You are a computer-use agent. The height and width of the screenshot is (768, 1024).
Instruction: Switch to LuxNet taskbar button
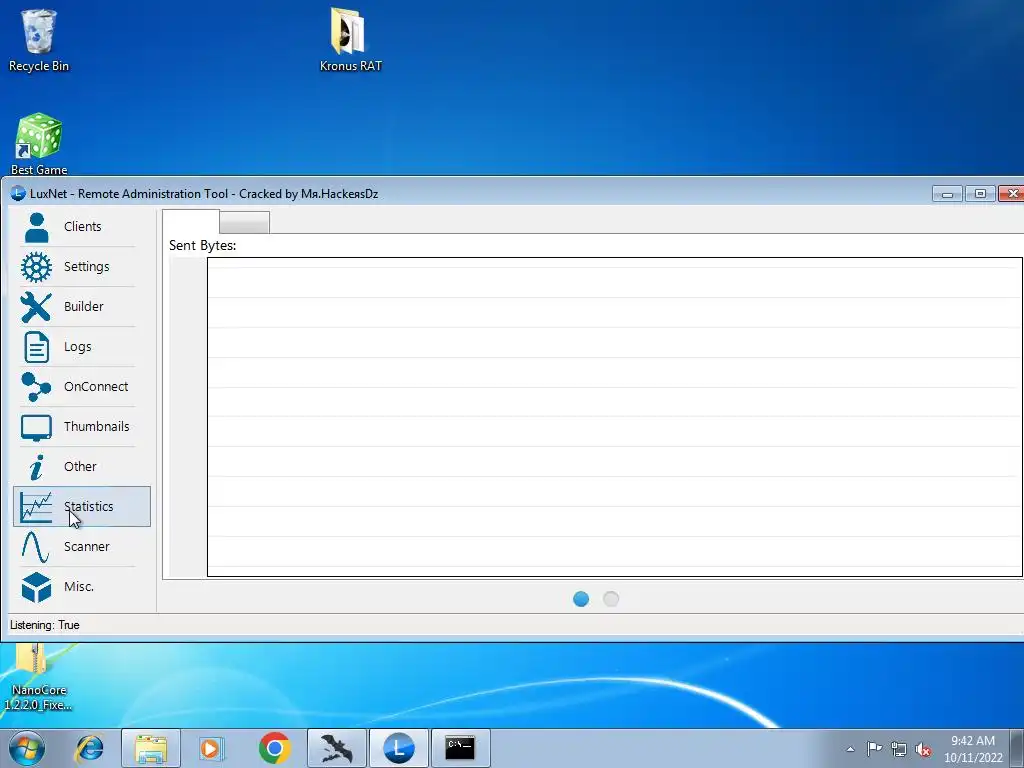(399, 748)
